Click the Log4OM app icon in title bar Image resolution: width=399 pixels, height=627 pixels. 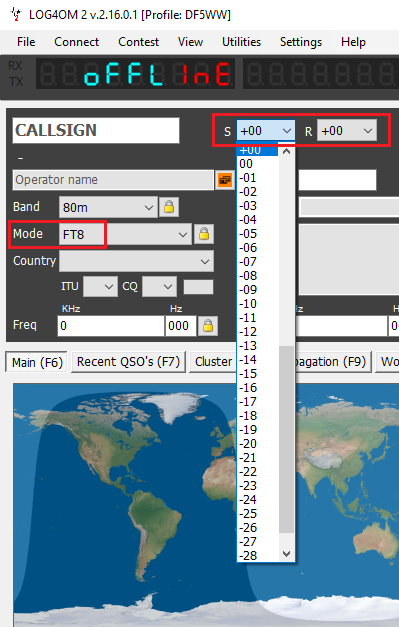tap(15, 14)
